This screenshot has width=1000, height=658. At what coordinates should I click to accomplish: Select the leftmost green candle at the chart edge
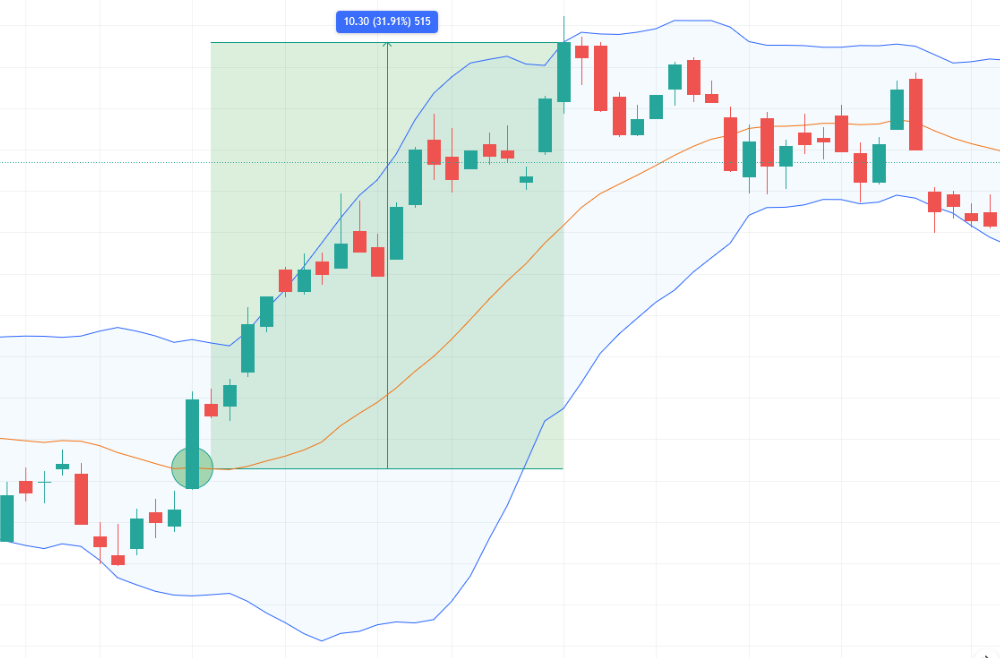point(6,517)
